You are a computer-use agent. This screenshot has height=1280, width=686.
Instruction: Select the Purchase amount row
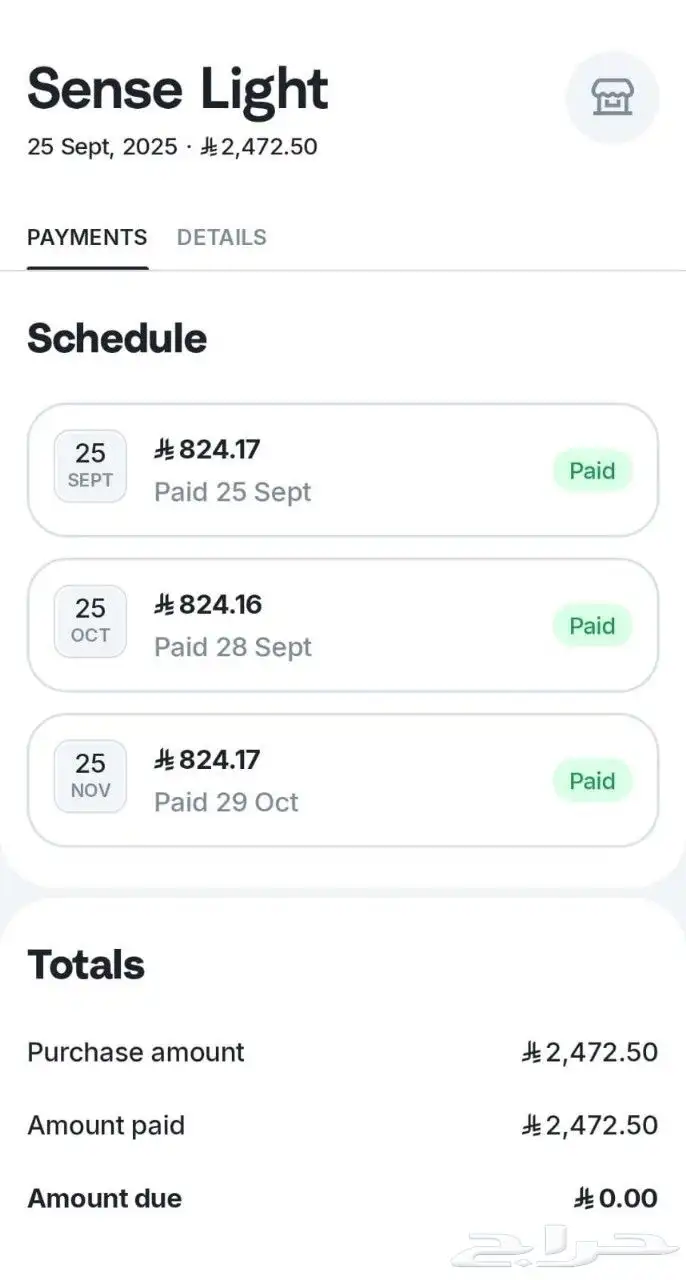tap(342, 1052)
